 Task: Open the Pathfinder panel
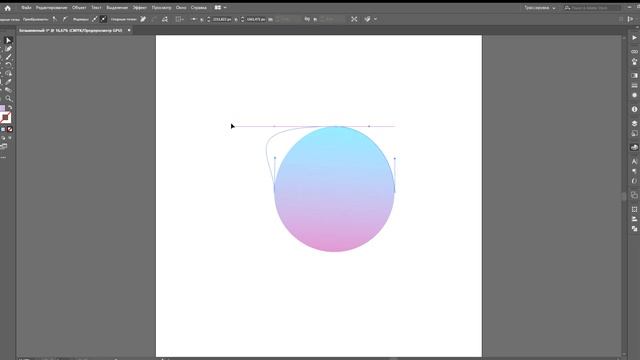[634, 229]
